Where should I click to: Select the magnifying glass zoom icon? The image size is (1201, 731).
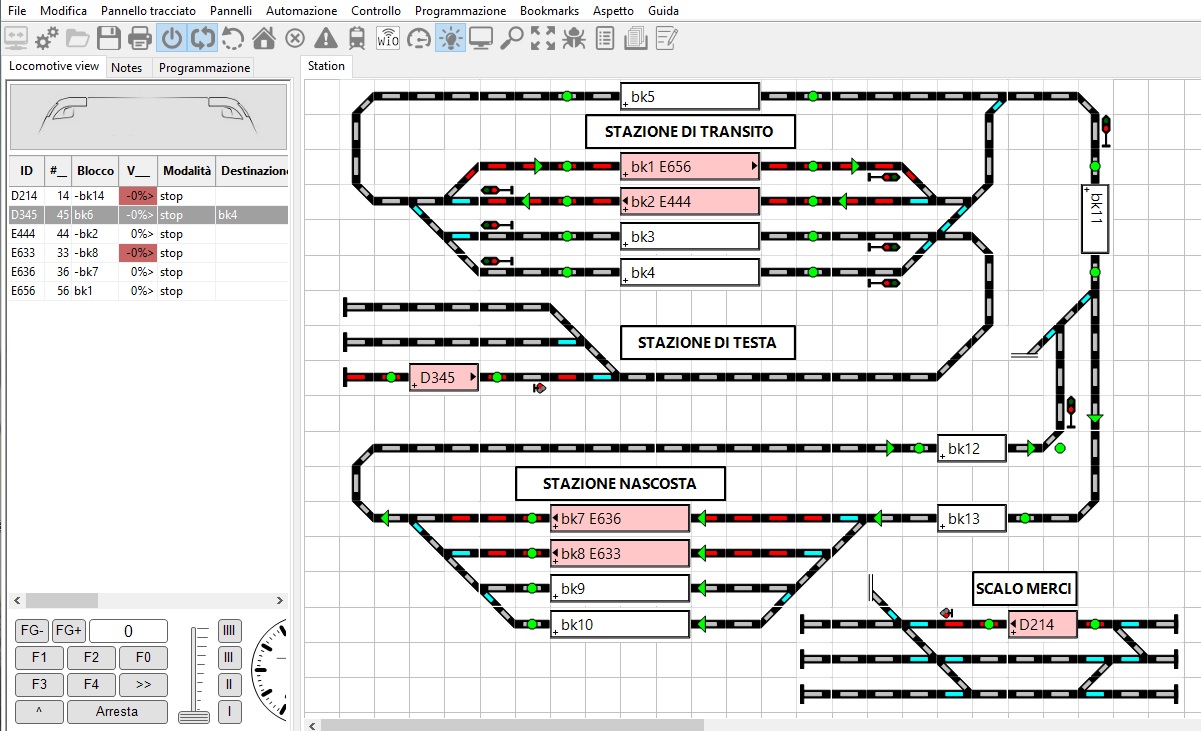[512, 39]
